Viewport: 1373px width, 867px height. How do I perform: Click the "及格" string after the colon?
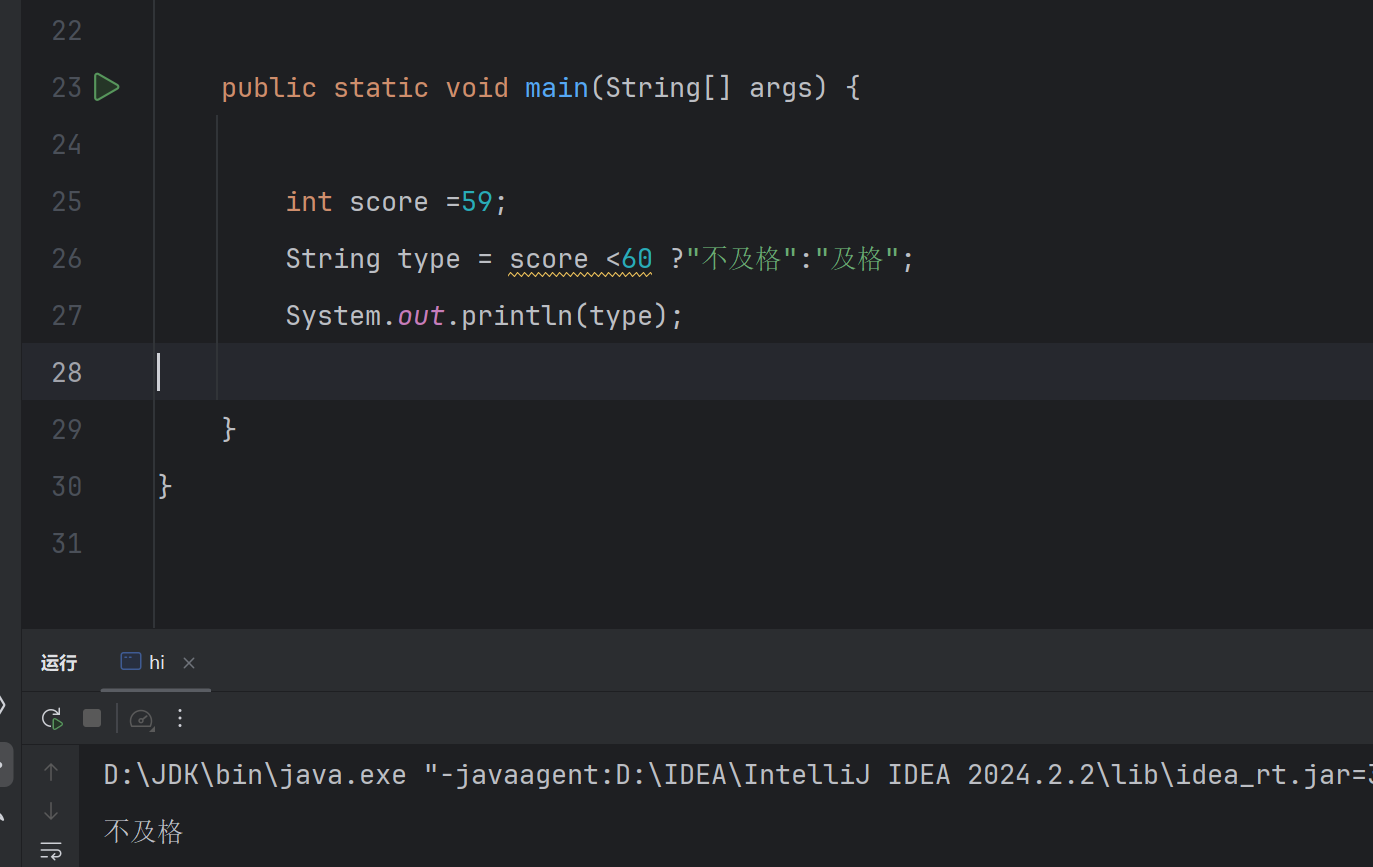857,259
